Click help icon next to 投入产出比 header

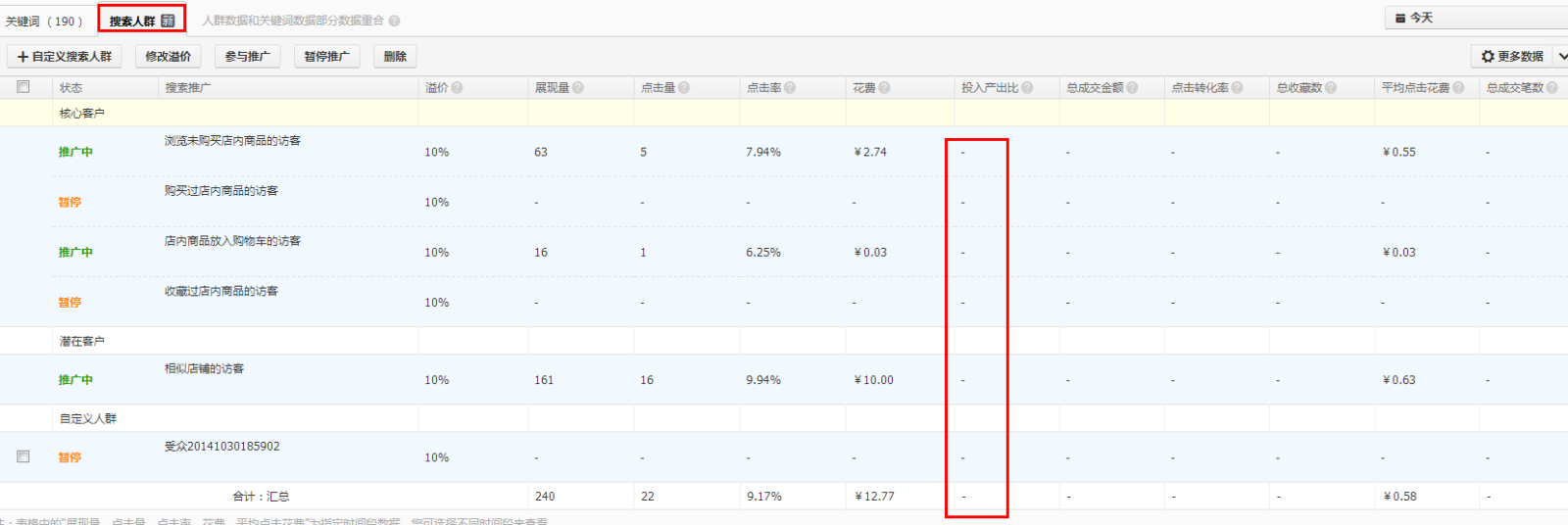pyautogui.click(x=1027, y=88)
